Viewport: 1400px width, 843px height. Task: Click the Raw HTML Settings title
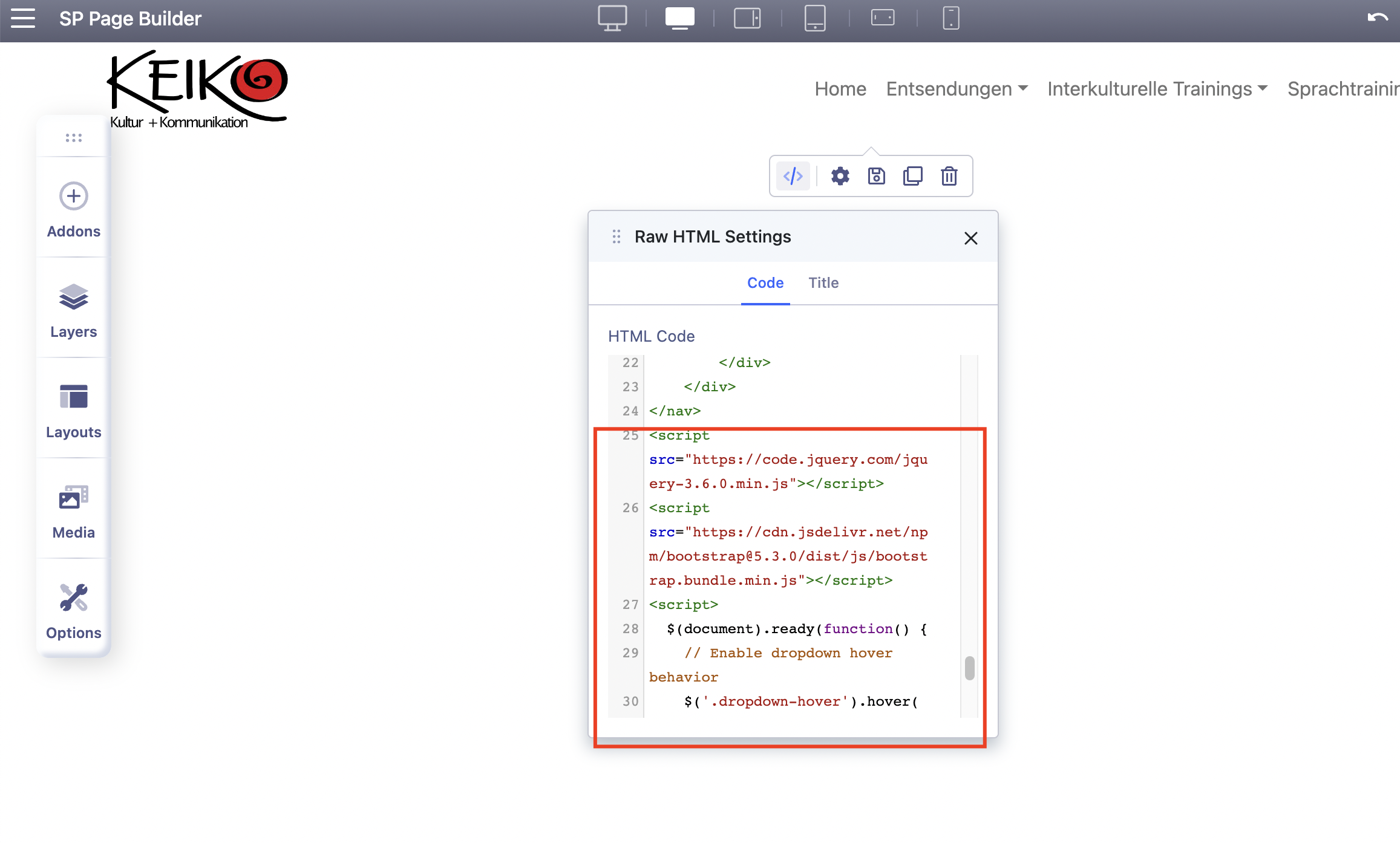click(x=713, y=236)
